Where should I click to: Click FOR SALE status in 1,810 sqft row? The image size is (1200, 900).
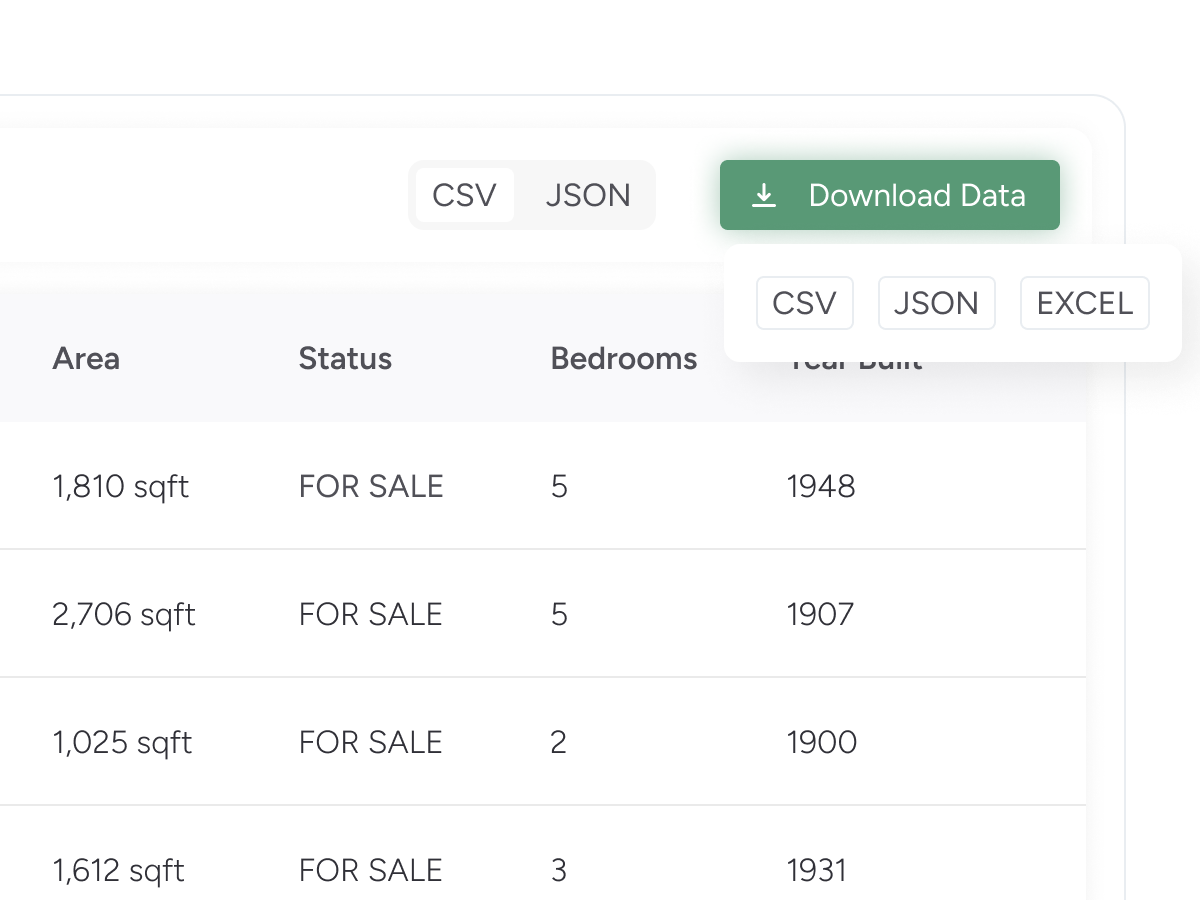370,487
